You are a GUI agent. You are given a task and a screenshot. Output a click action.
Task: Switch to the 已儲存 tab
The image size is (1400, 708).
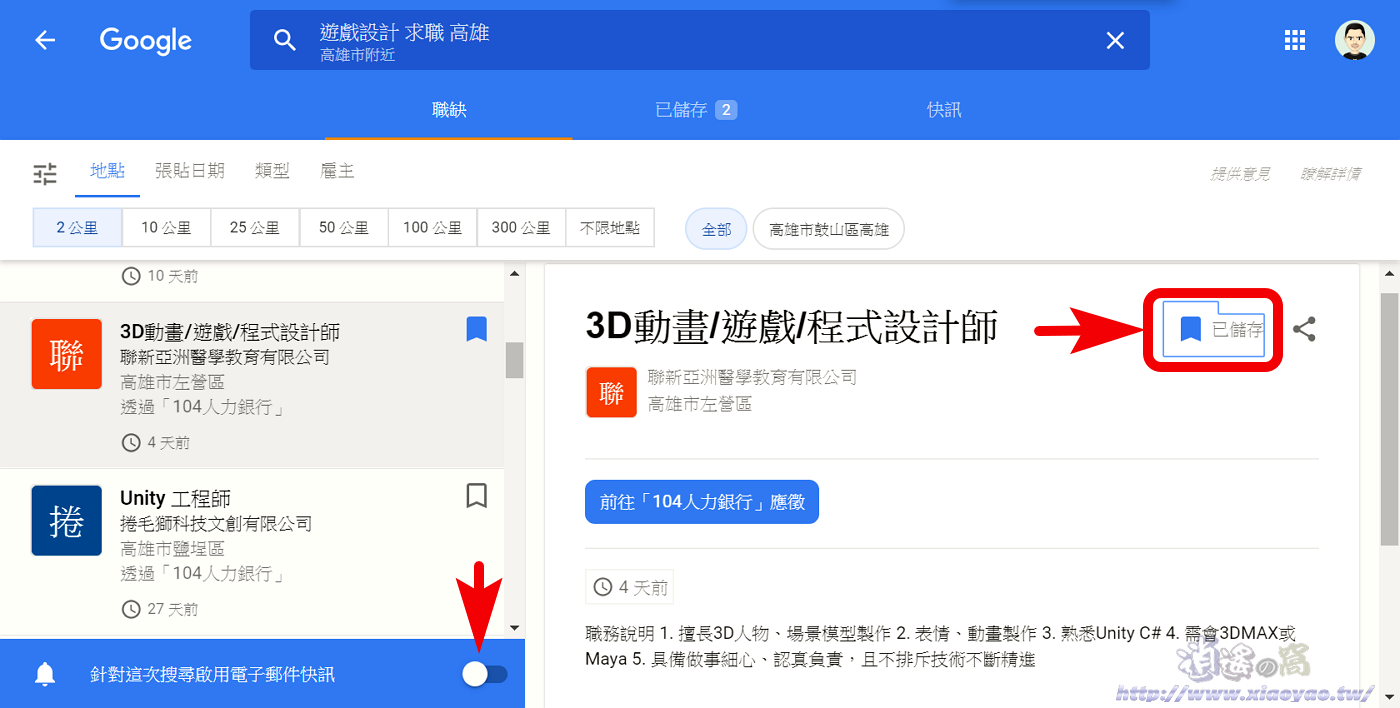[x=696, y=110]
